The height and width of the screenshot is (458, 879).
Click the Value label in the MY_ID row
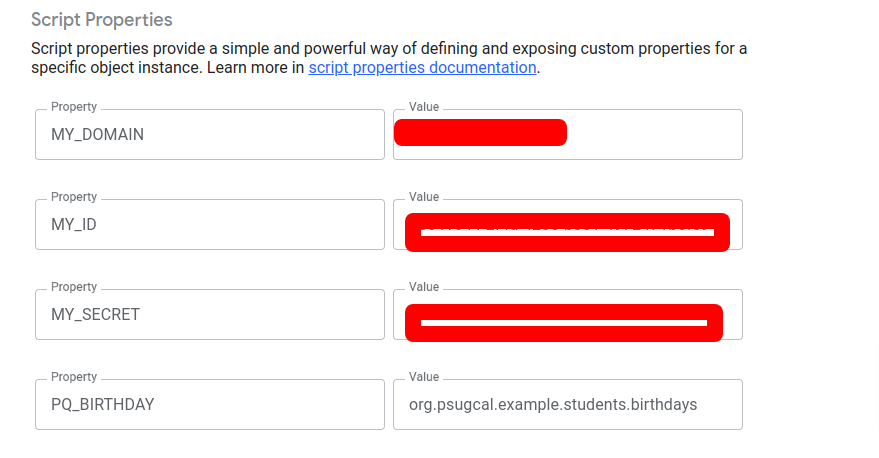point(424,197)
